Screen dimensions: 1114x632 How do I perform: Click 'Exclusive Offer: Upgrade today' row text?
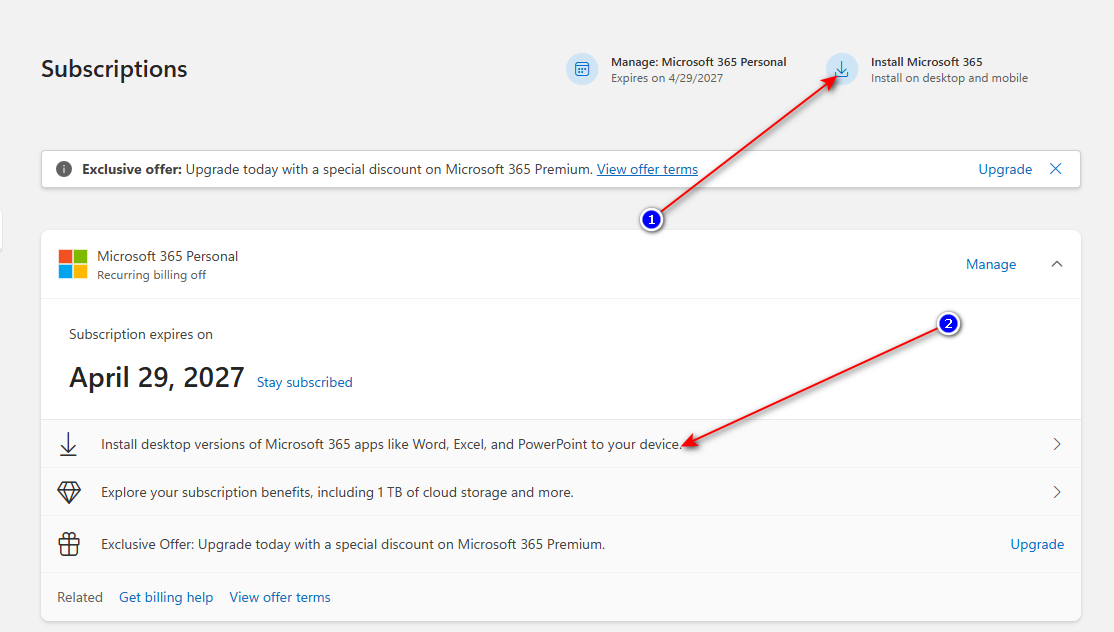tap(353, 544)
